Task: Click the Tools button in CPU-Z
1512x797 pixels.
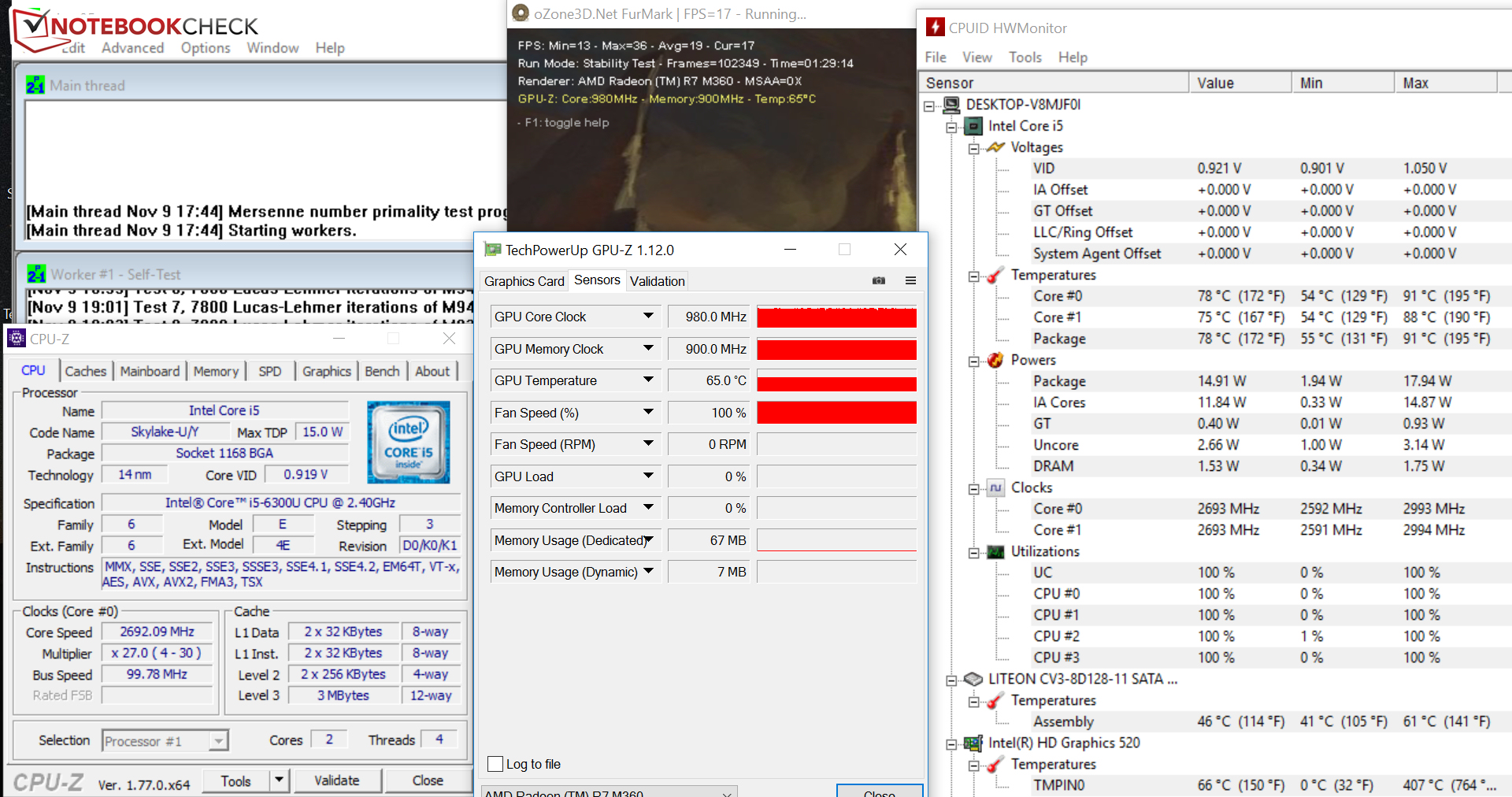Action: pos(236,780)
